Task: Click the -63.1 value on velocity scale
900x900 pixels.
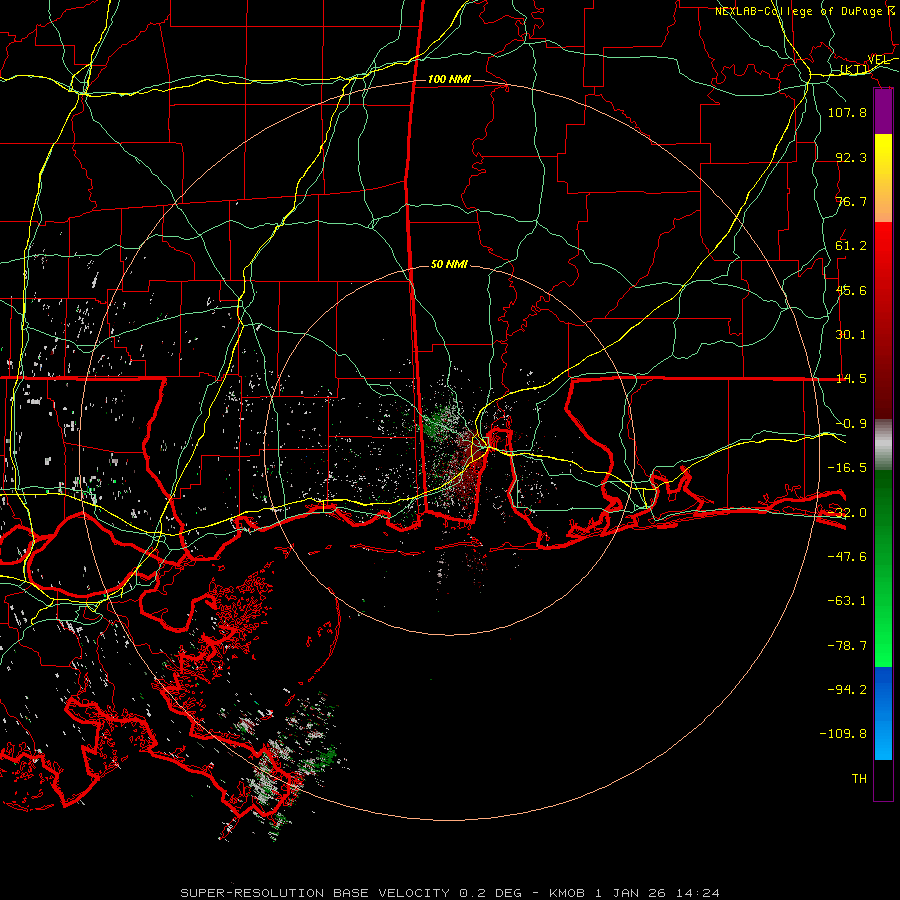Action: [x=847, y=601]
